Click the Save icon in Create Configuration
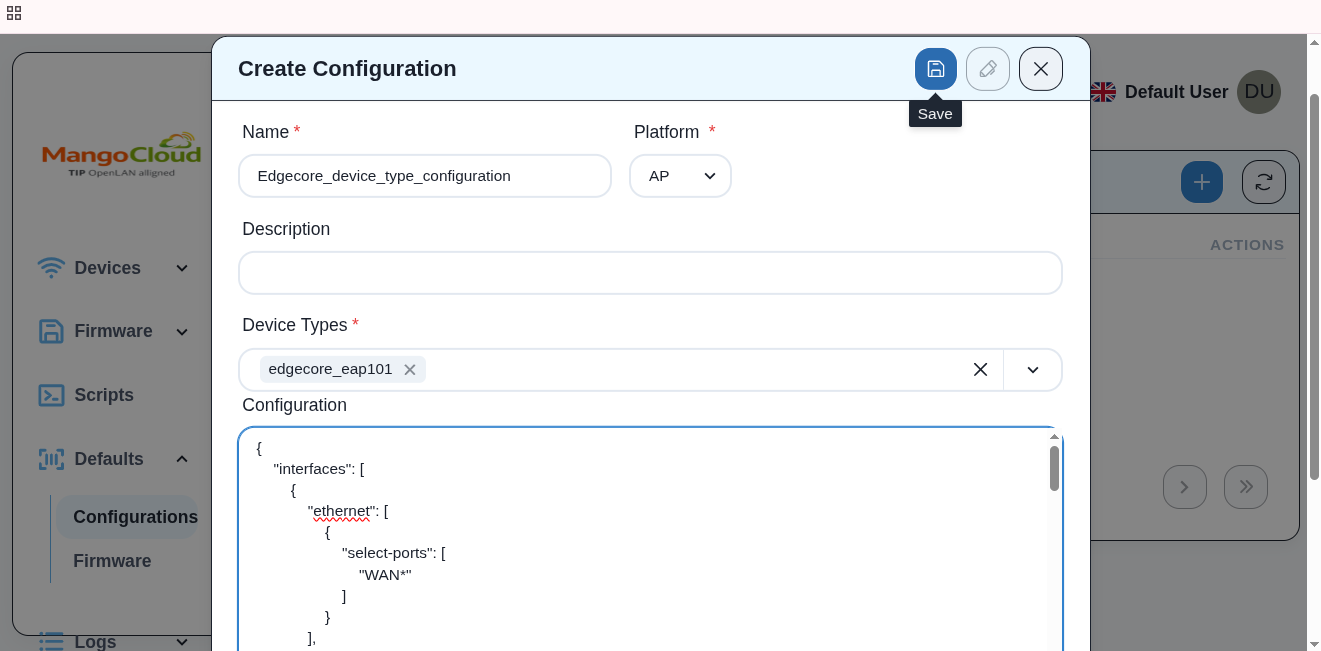Viewport: 1321px width, 651px height. 935,68
